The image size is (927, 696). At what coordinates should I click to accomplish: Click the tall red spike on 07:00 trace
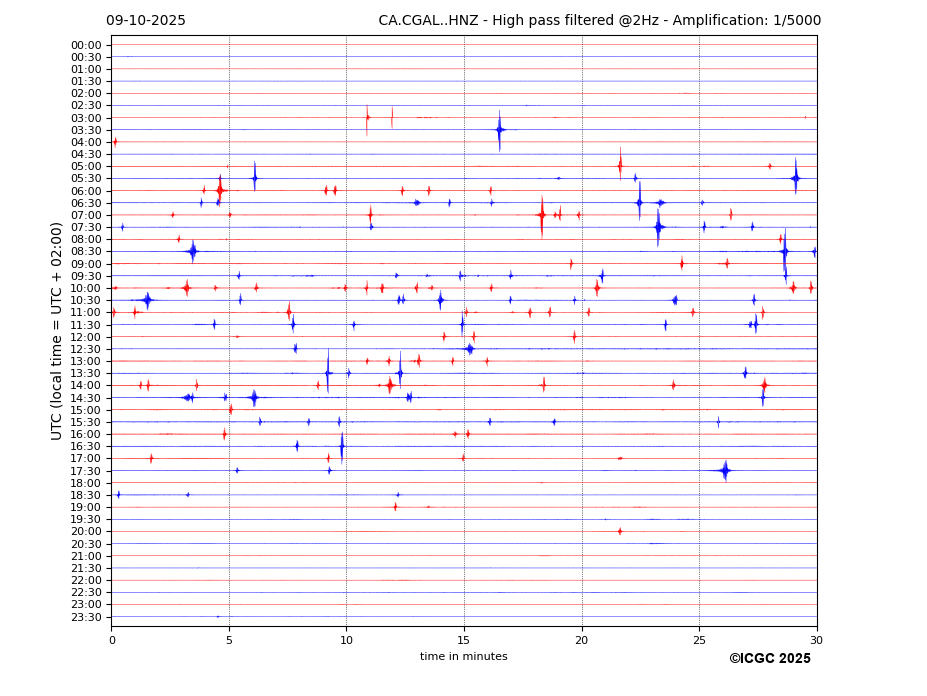[542, 215]
